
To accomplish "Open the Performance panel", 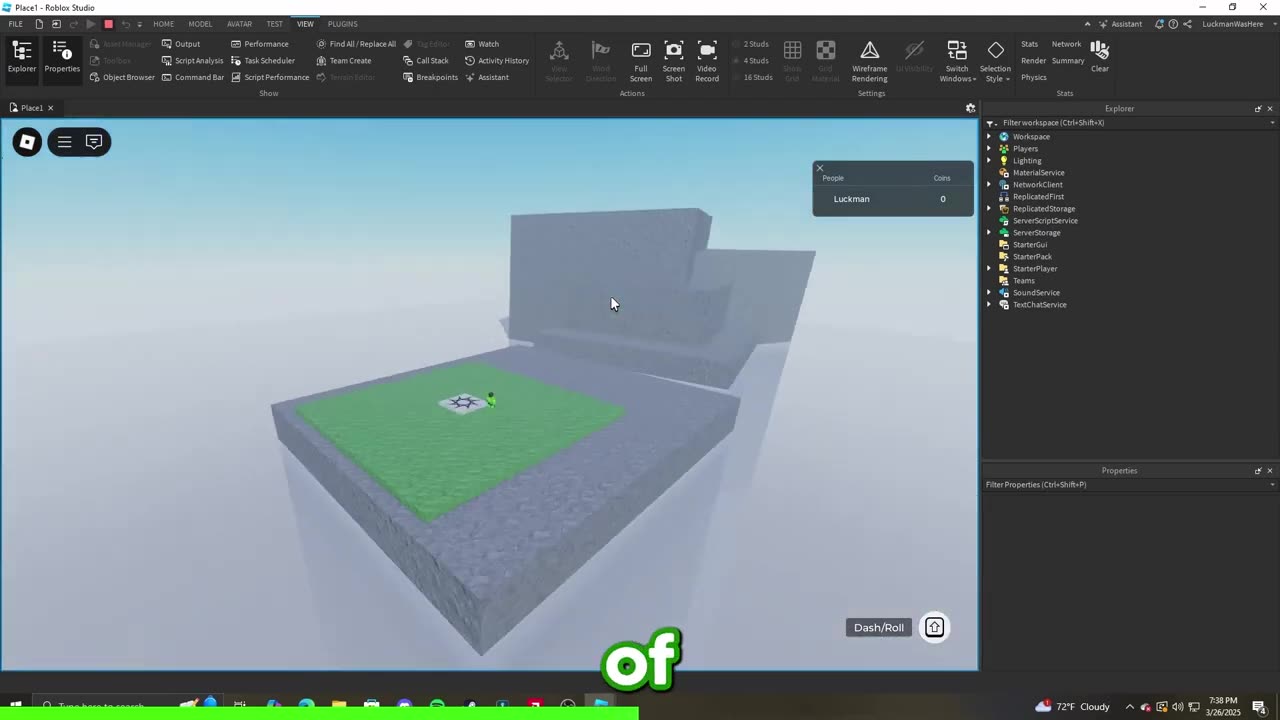I will pyautogui.click(x=259, y=44).
